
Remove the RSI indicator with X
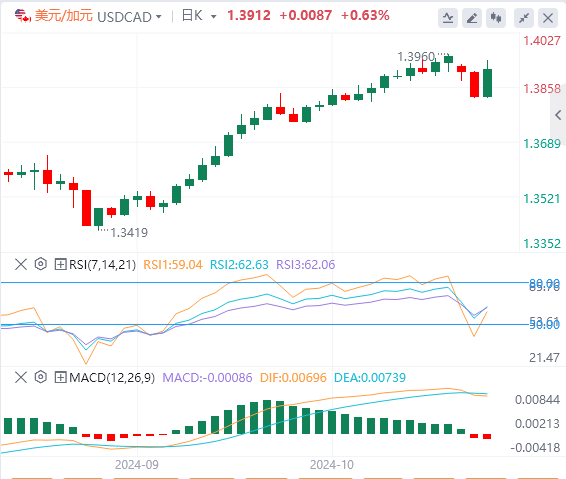(x=21, y=264)
